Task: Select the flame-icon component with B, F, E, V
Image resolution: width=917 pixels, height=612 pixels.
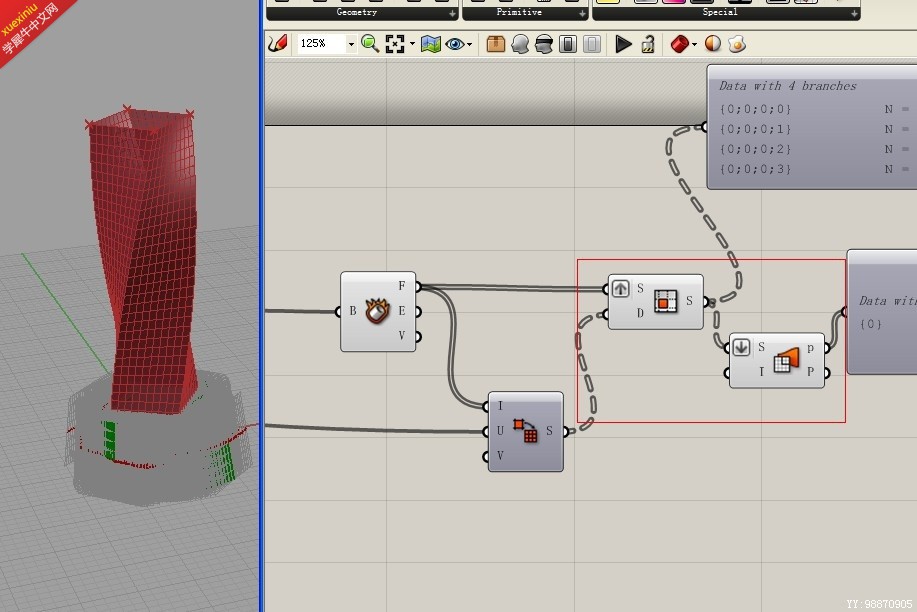Action: click(377, 311)
